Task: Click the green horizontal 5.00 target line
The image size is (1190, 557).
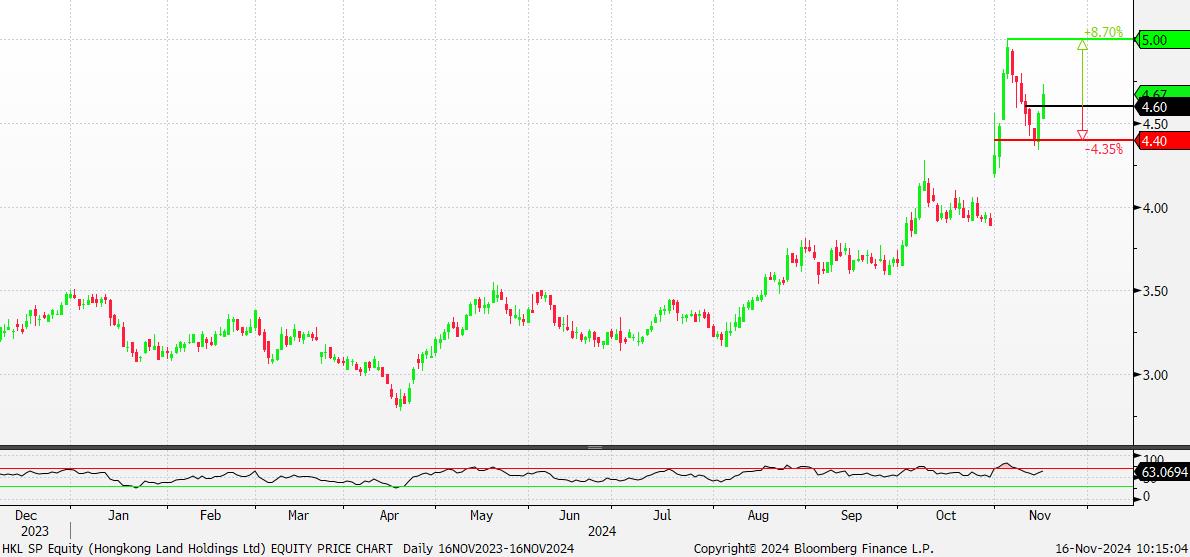Action: (1070, 39)
